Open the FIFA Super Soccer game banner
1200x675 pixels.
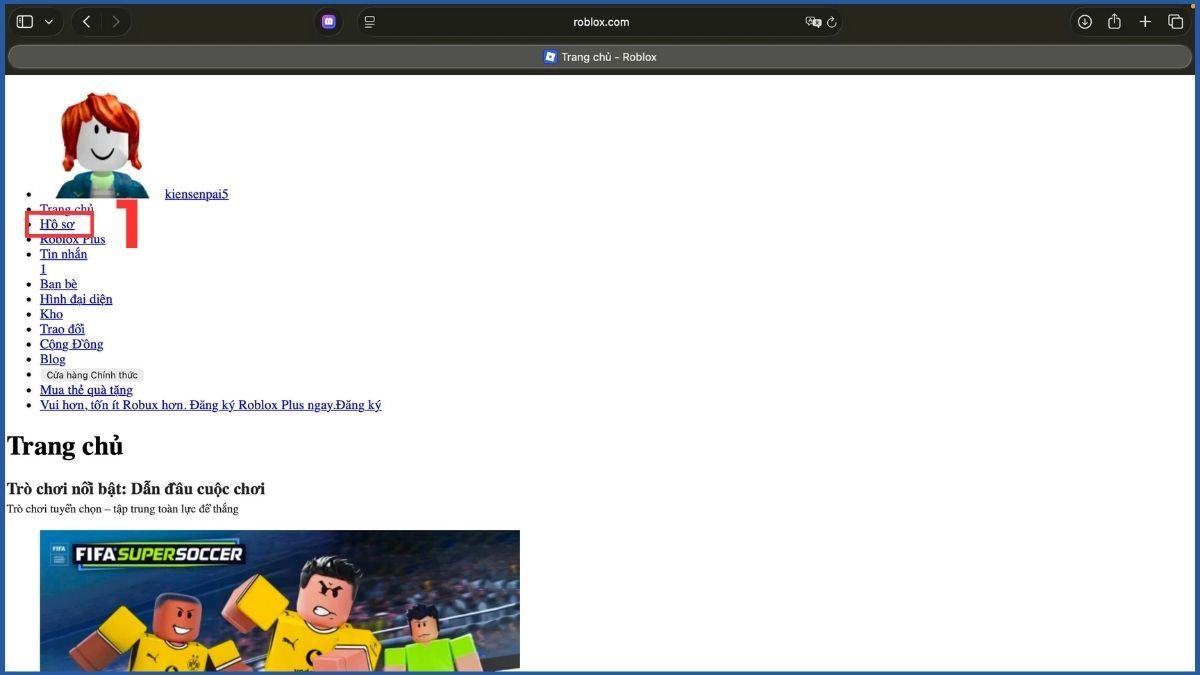[x=280, y=600]
